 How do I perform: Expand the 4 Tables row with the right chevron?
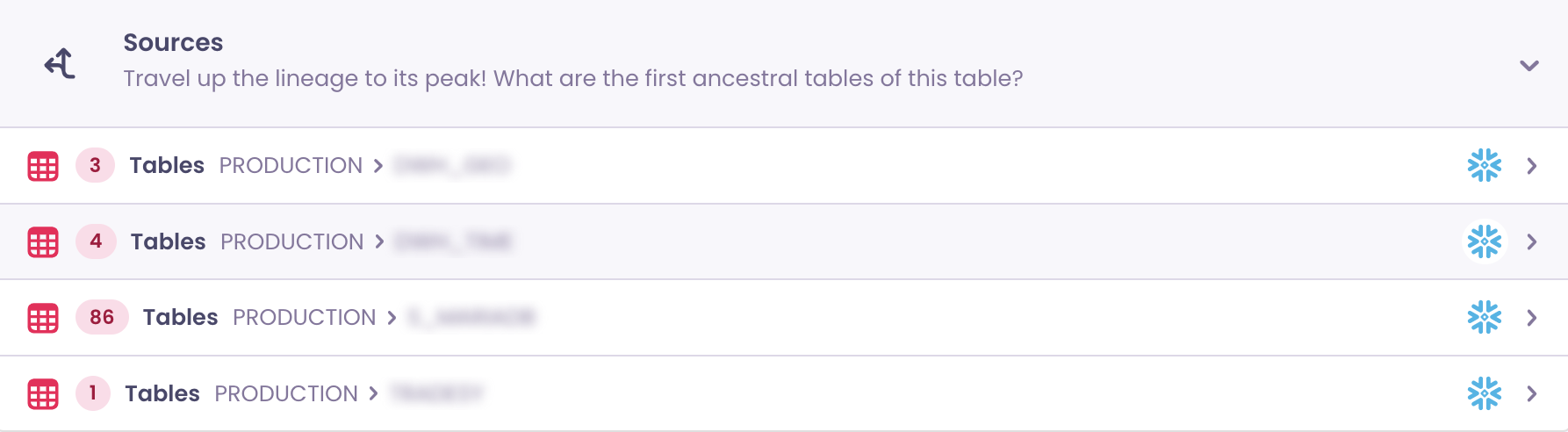pyautogui.click(x=1531, y=241)
